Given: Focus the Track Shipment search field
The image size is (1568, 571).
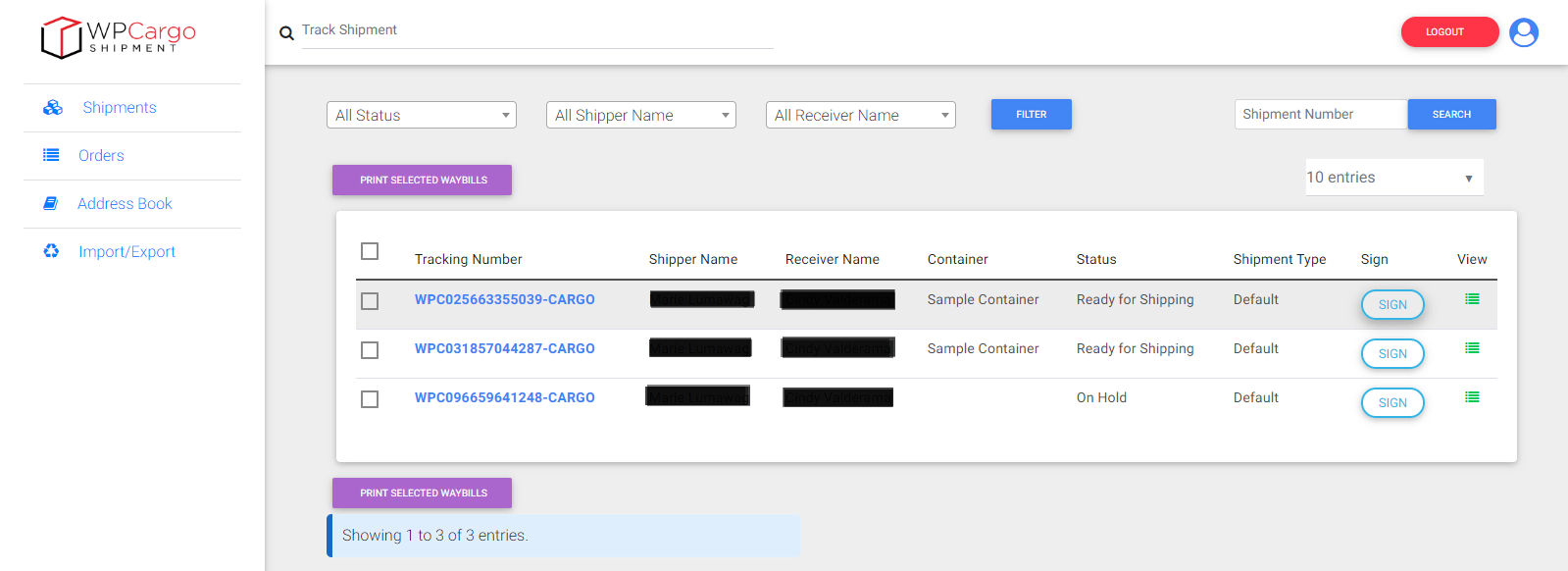Looking at the screenshot, I should (537, 31).
